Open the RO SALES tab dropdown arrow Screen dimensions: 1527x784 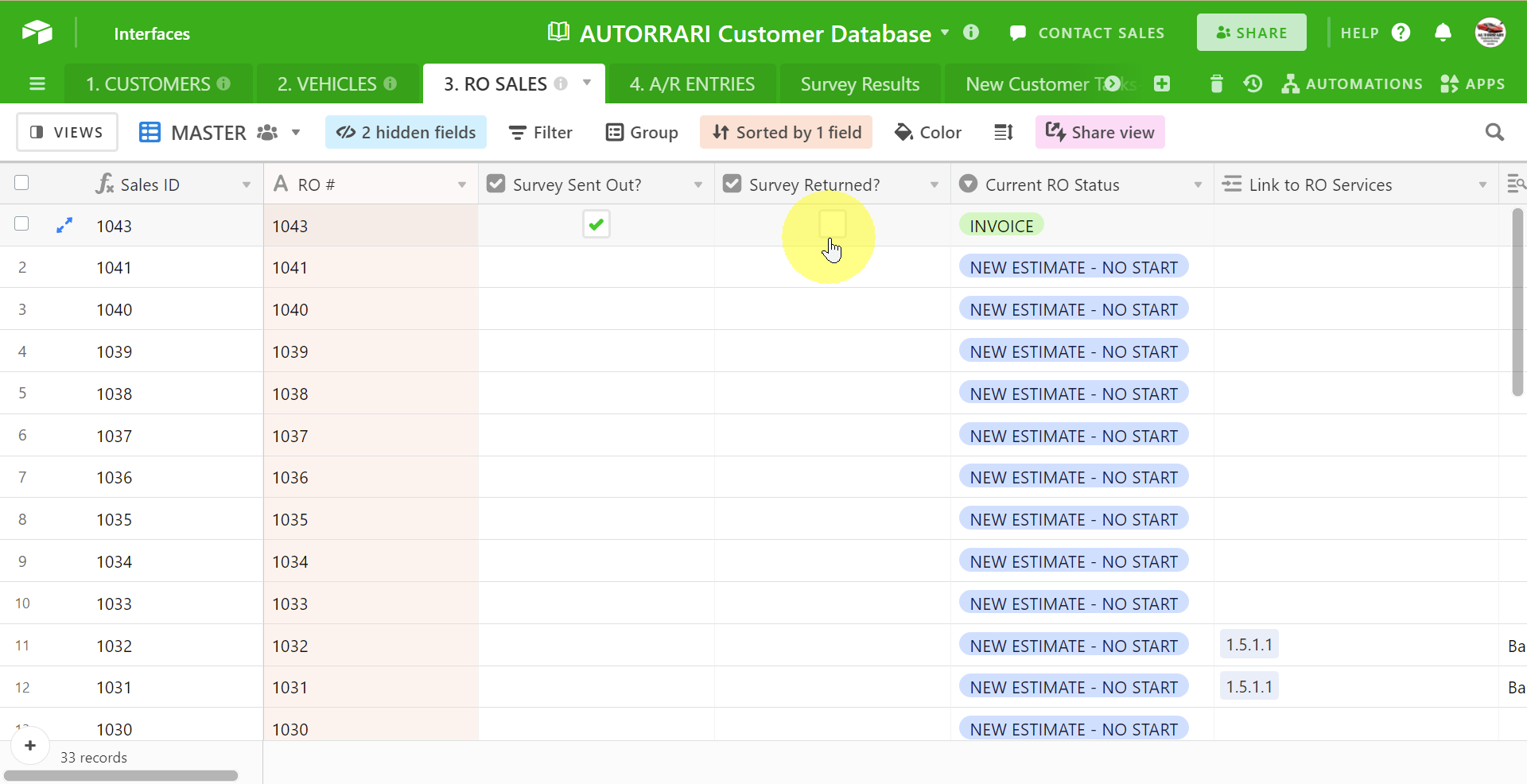tap(587, 83)
